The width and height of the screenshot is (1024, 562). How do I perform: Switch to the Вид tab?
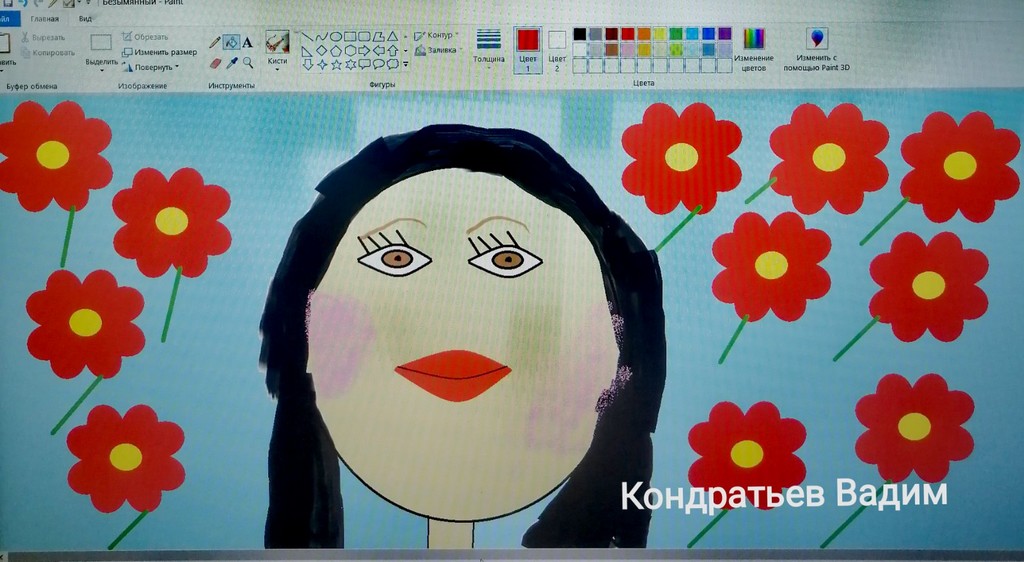click(85, 19)
